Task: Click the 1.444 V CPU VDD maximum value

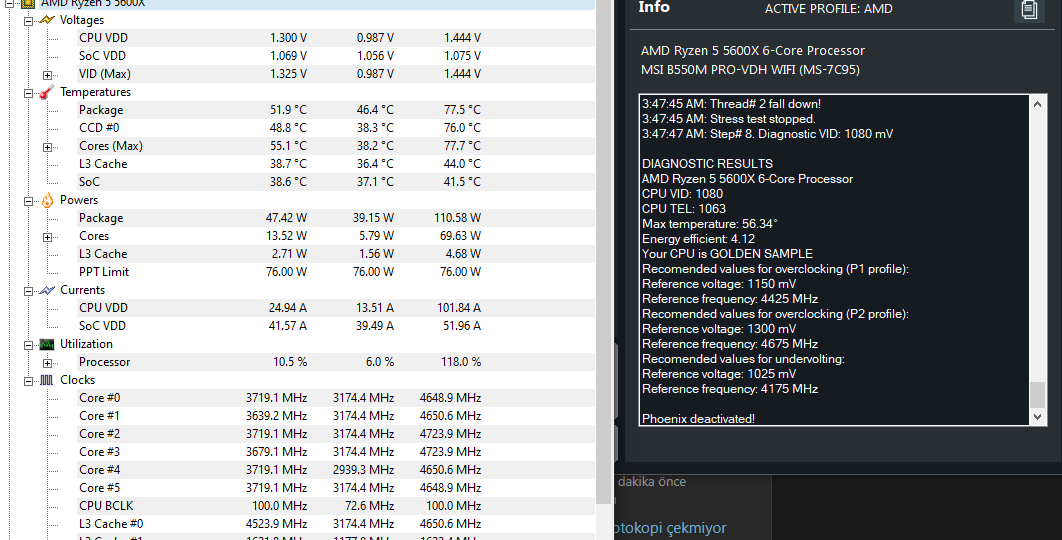Action: pyautogui.click(x=462, y=38)
